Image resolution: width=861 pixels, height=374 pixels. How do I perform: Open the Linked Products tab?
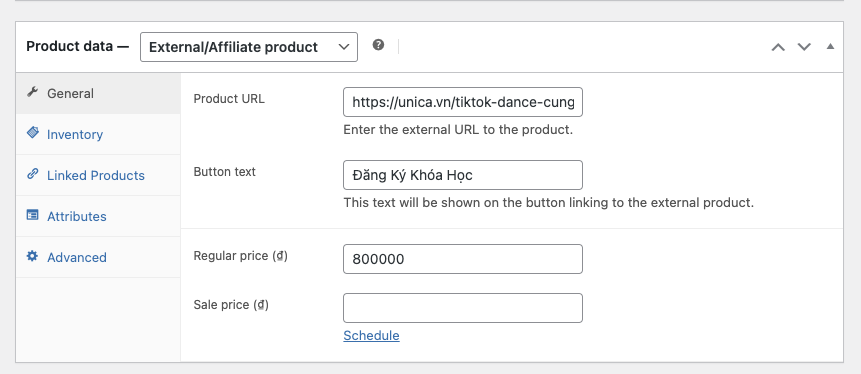tap(98, 175)
